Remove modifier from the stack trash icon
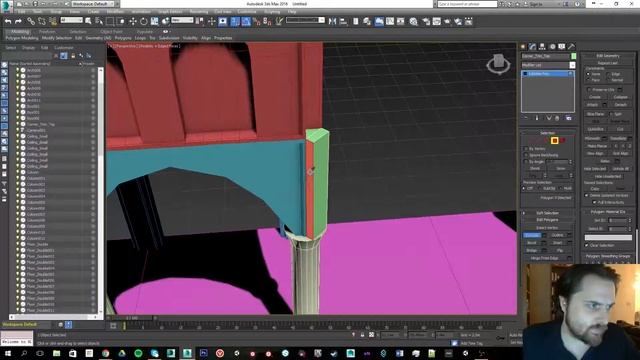 tap(557, 118)
